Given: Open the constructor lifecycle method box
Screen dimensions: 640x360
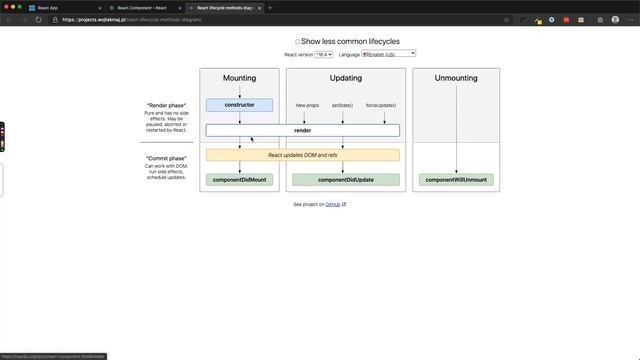Looking at the screenshot, I should point(240,105).
